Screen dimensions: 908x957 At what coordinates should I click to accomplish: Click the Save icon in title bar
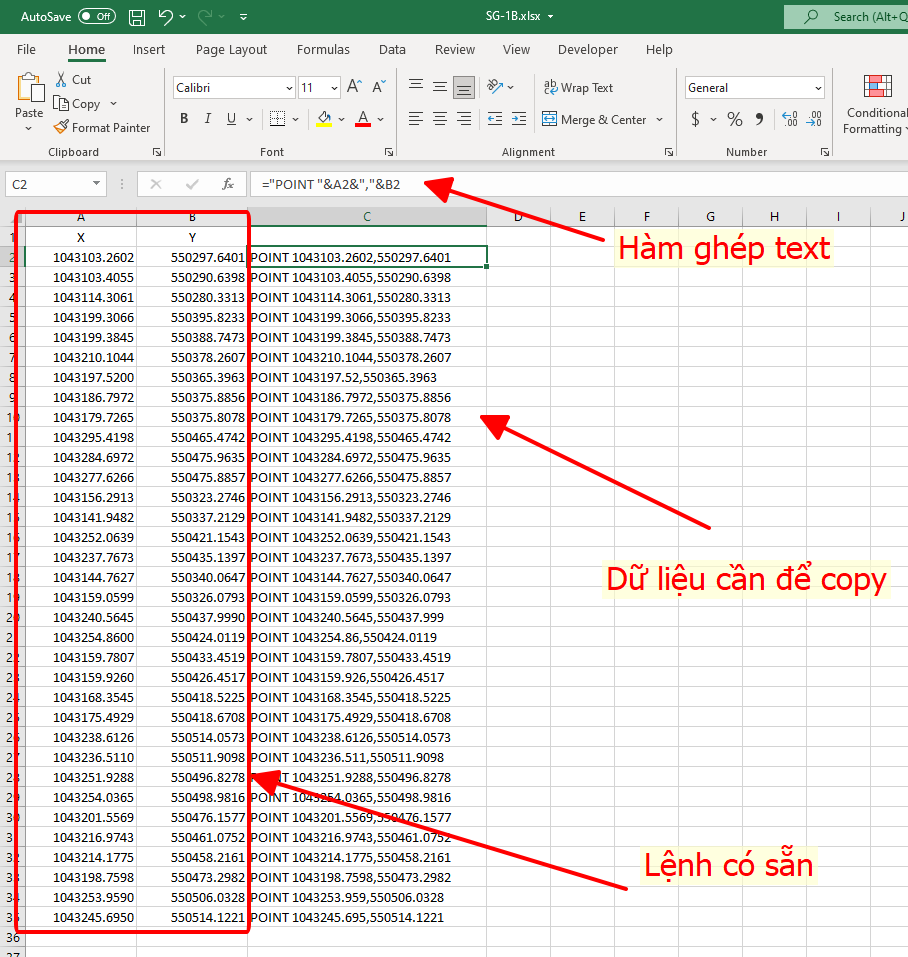137,17
